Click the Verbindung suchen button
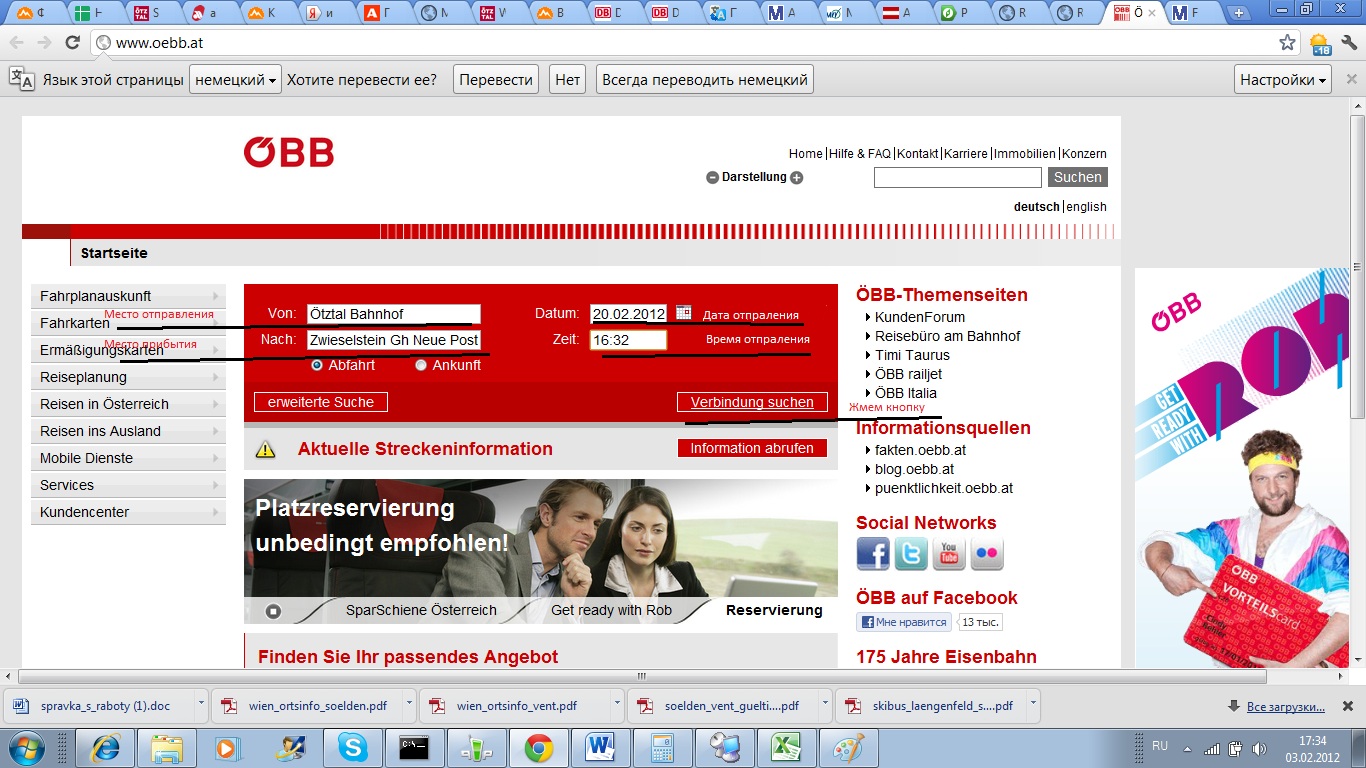 (x=752, y=402)
